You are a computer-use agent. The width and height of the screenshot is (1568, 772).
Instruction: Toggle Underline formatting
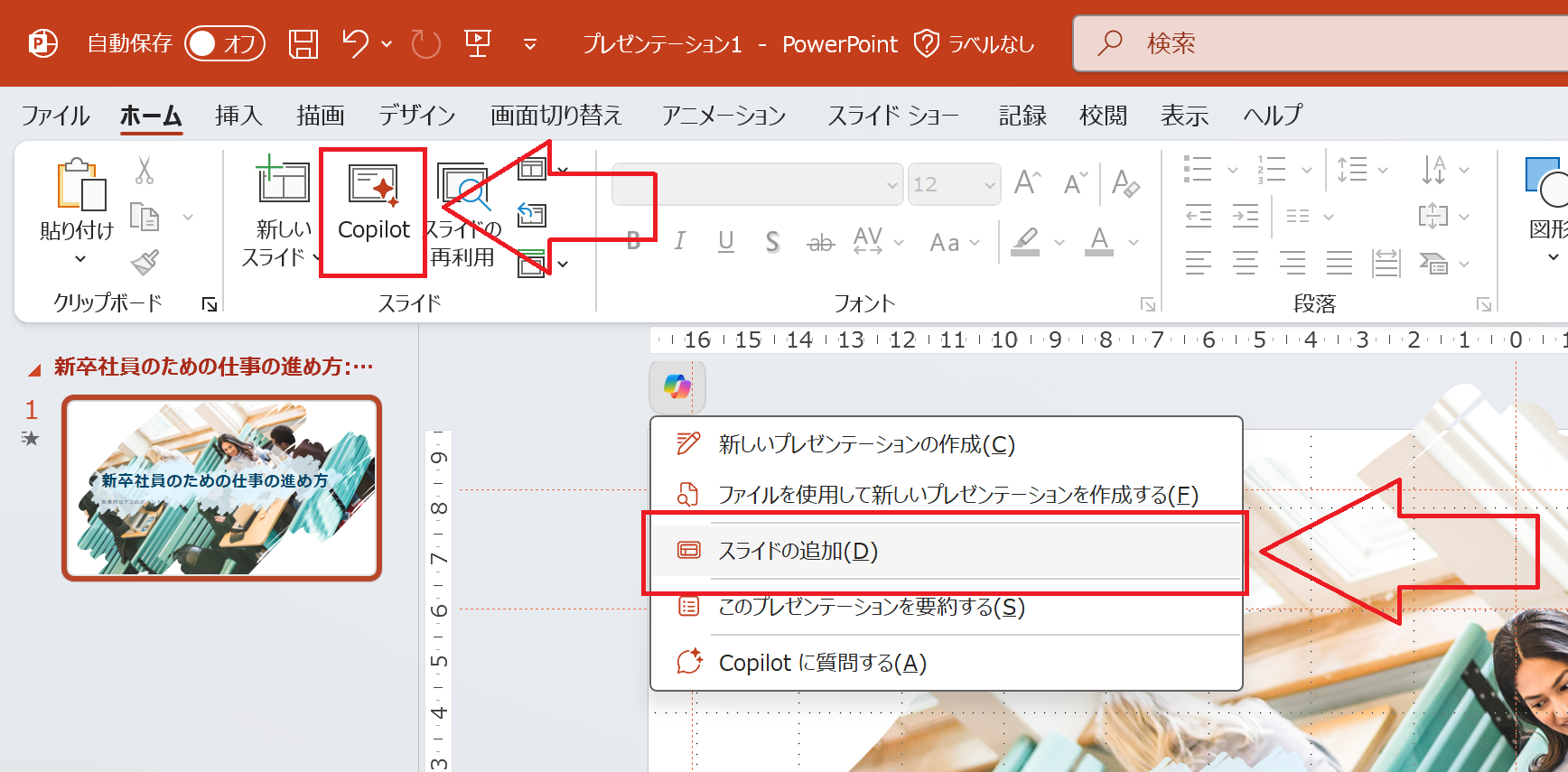click(725, 241)
